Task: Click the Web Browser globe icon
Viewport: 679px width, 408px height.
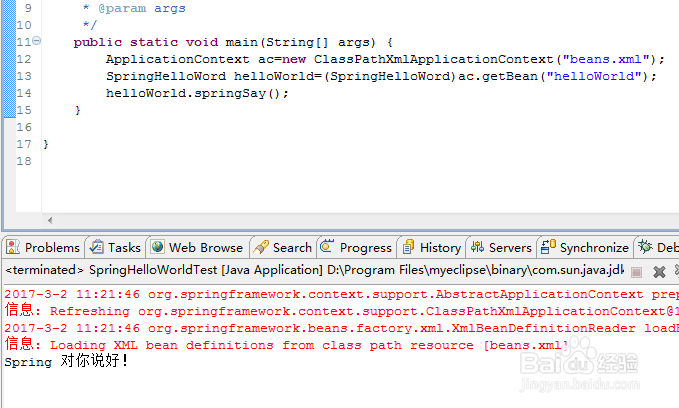Action: click(x=157, y=246)
